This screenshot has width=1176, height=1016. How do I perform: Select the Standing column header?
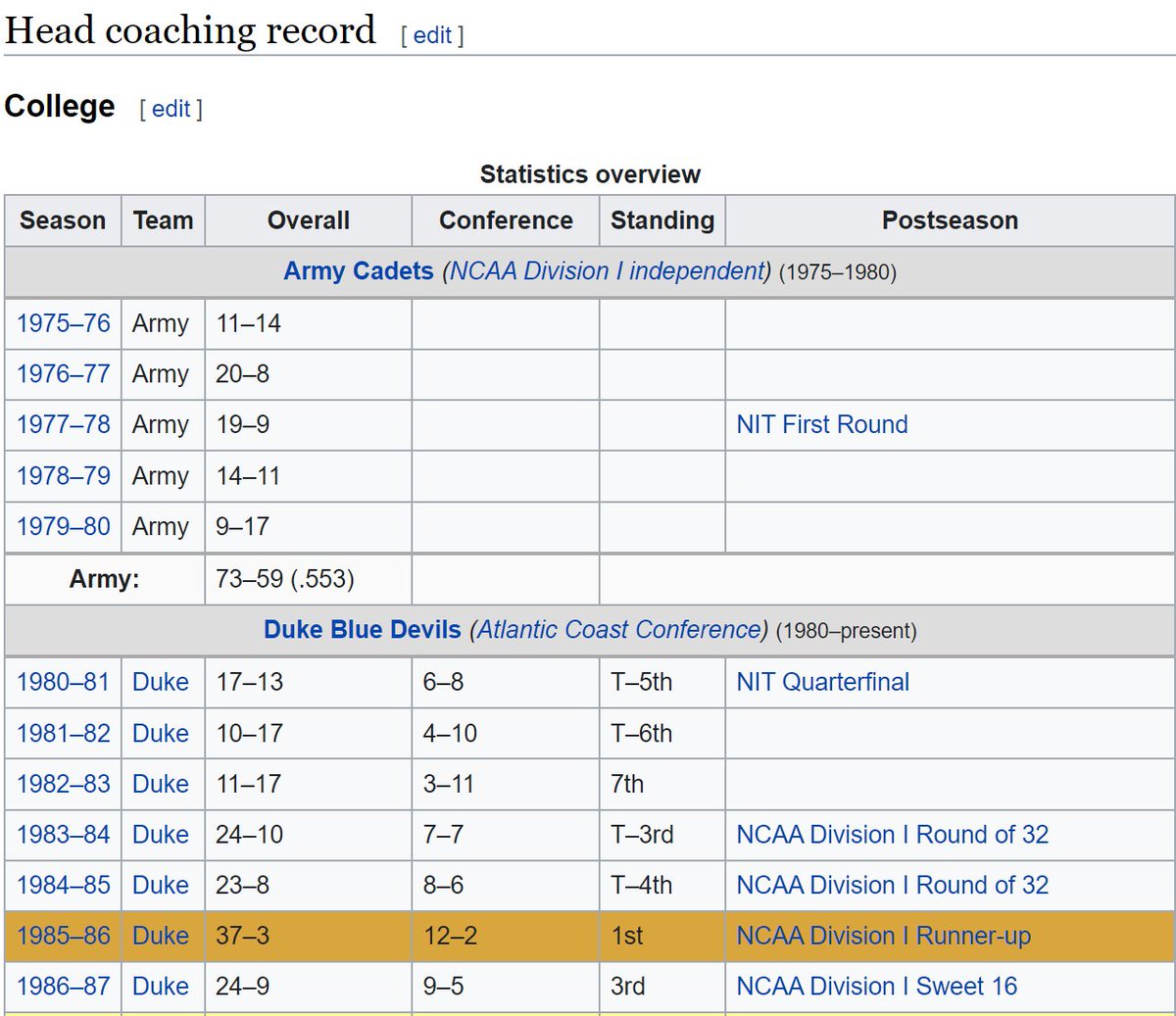662,220
